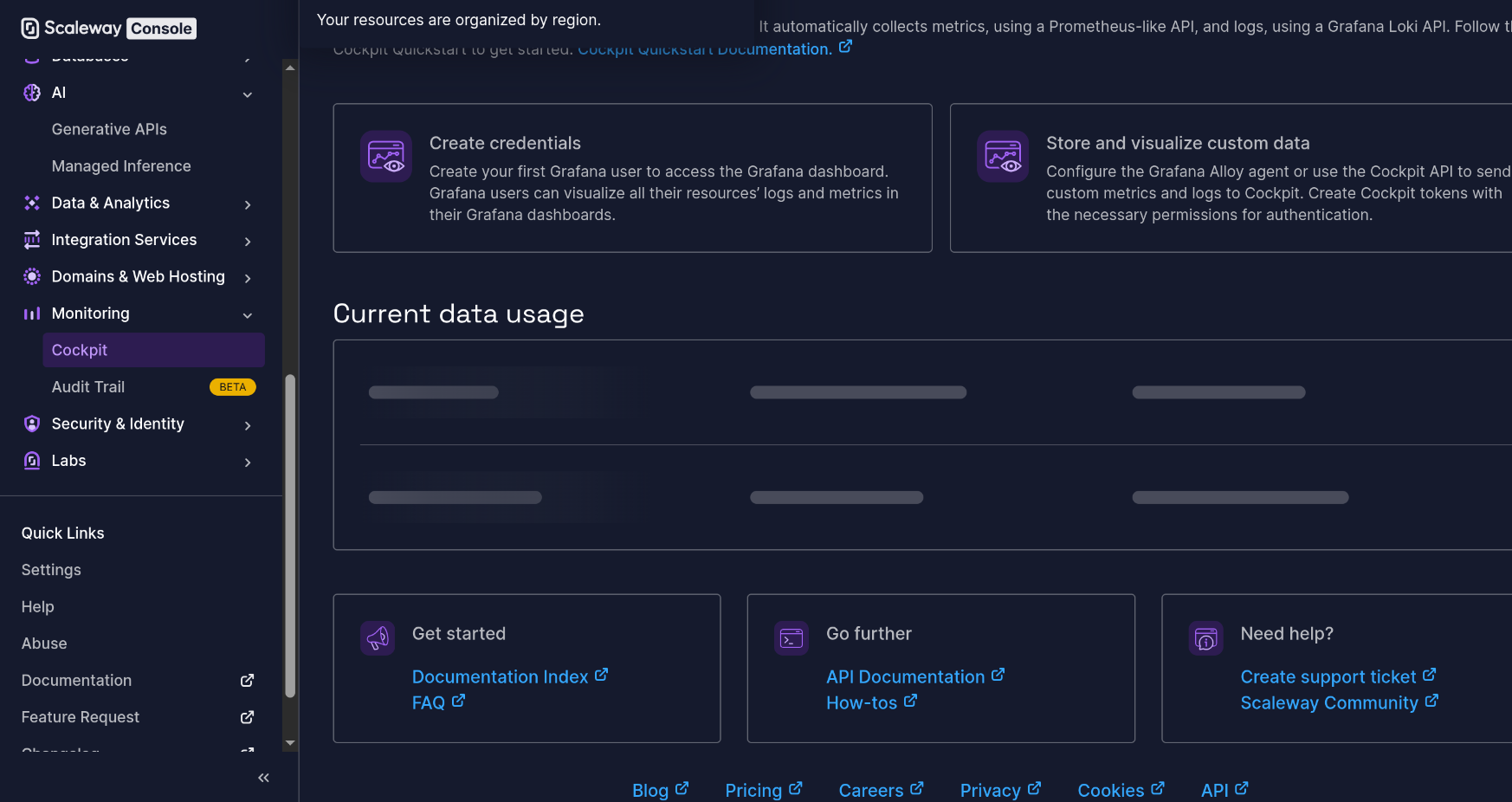Collapse the AI section chevron

coord(248,94)
